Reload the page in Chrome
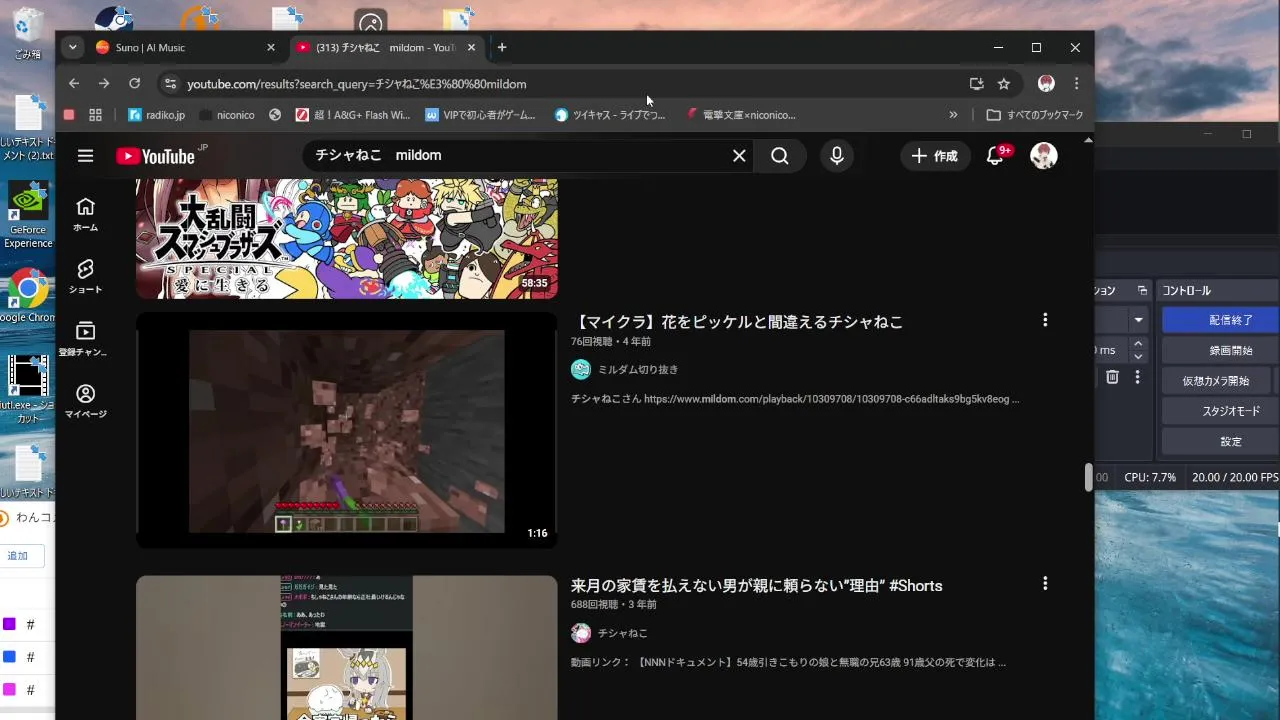The width and height of the screenshot is (1280, 720). 135,84
